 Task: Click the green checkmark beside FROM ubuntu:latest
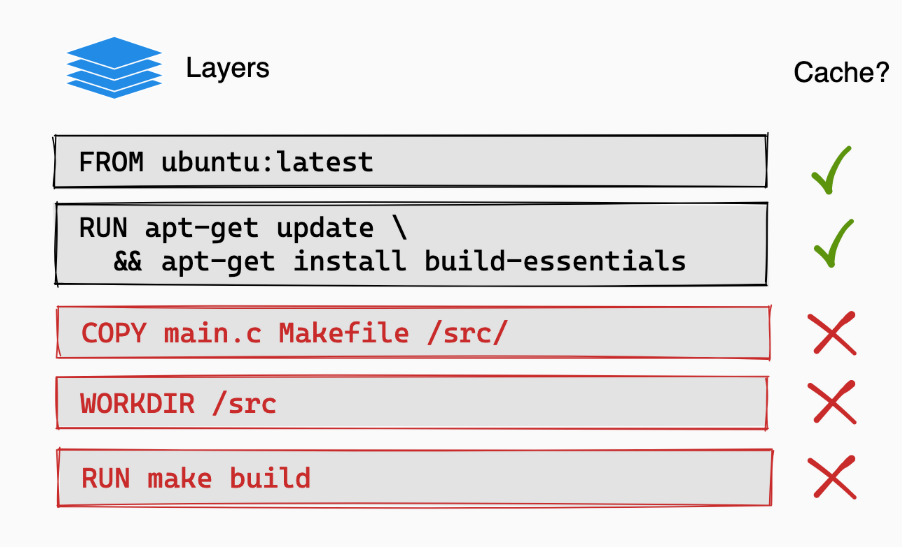[x=831, y=170]
